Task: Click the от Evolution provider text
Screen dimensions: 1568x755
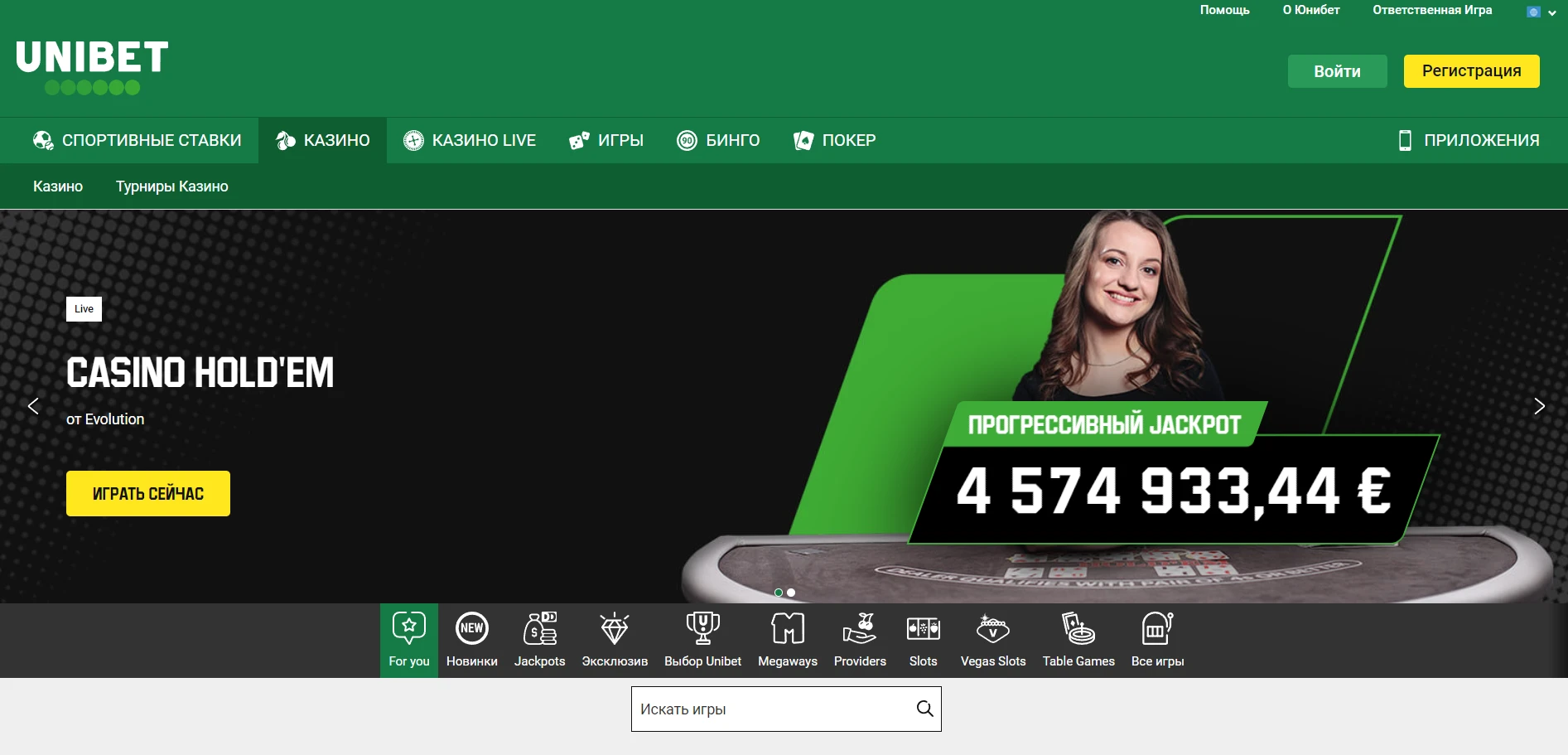Action: [x=105, y=419]
